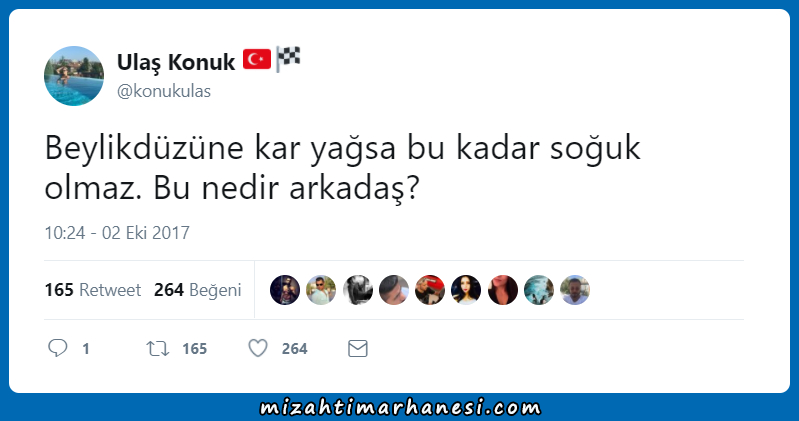
Task: Click the fourth liker avatar
Action: pyautogui.click(x=394, y=290)
